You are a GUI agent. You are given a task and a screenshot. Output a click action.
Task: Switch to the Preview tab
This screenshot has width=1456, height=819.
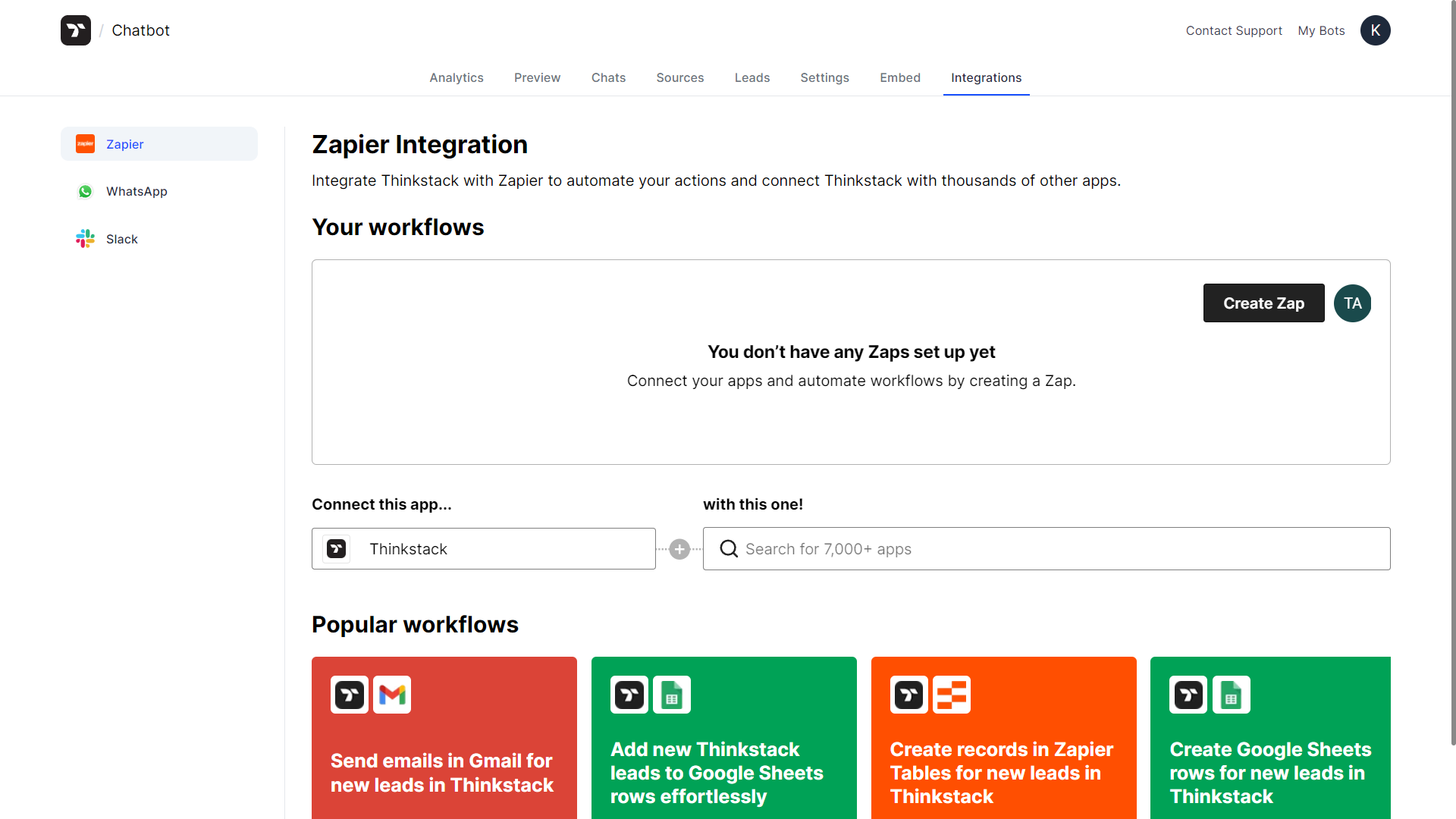(x=538, y=77)
